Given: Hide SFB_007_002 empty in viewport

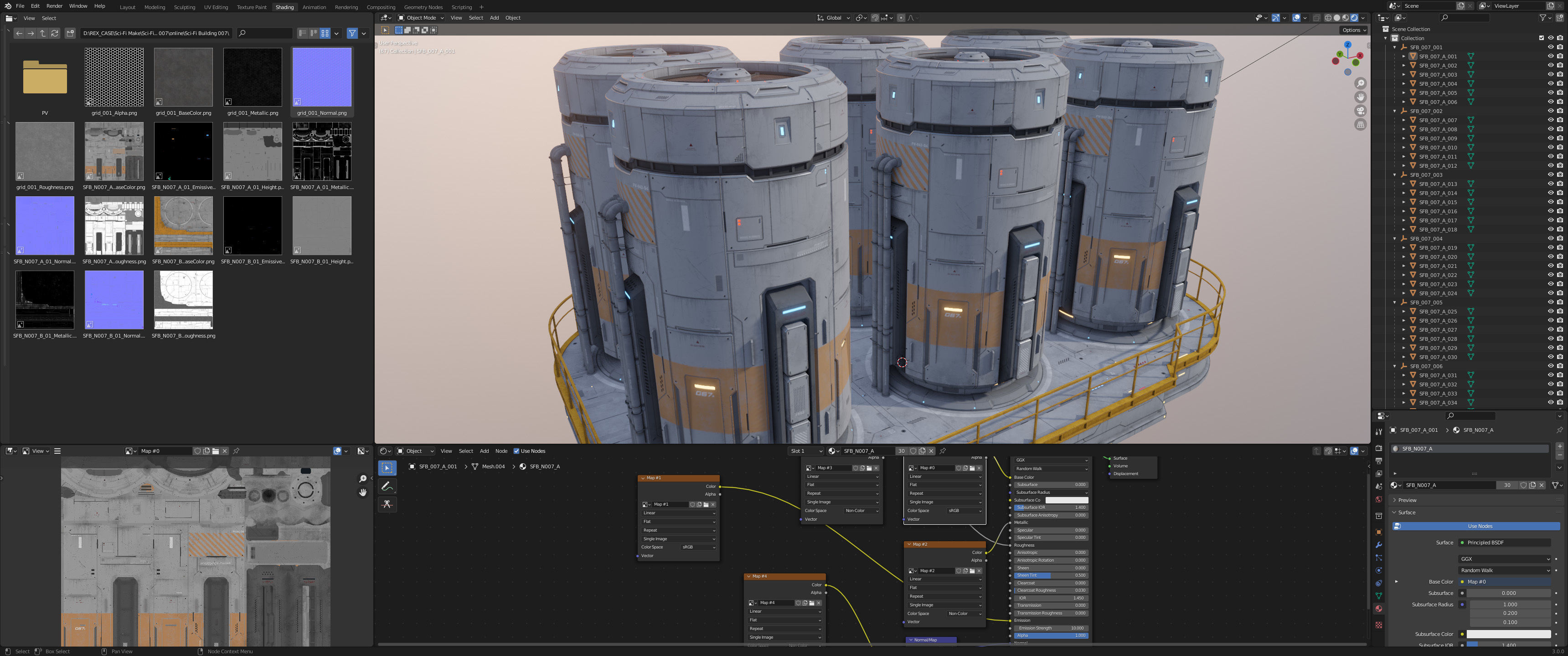Looking at the screenshot, I should [x=1550, y=111].
